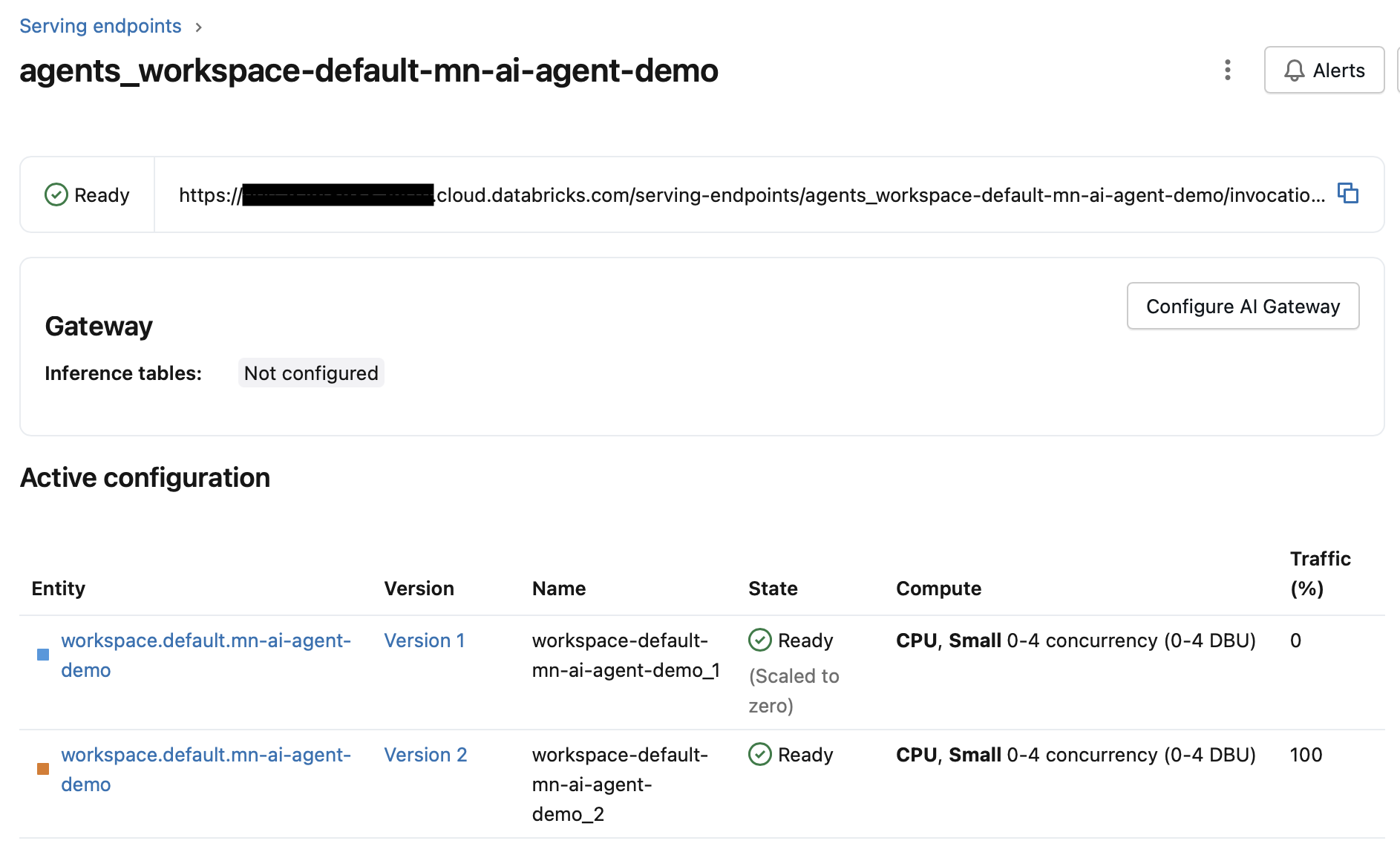
Task: Open entity link in the Version 2 row
Action: [206, 769]
